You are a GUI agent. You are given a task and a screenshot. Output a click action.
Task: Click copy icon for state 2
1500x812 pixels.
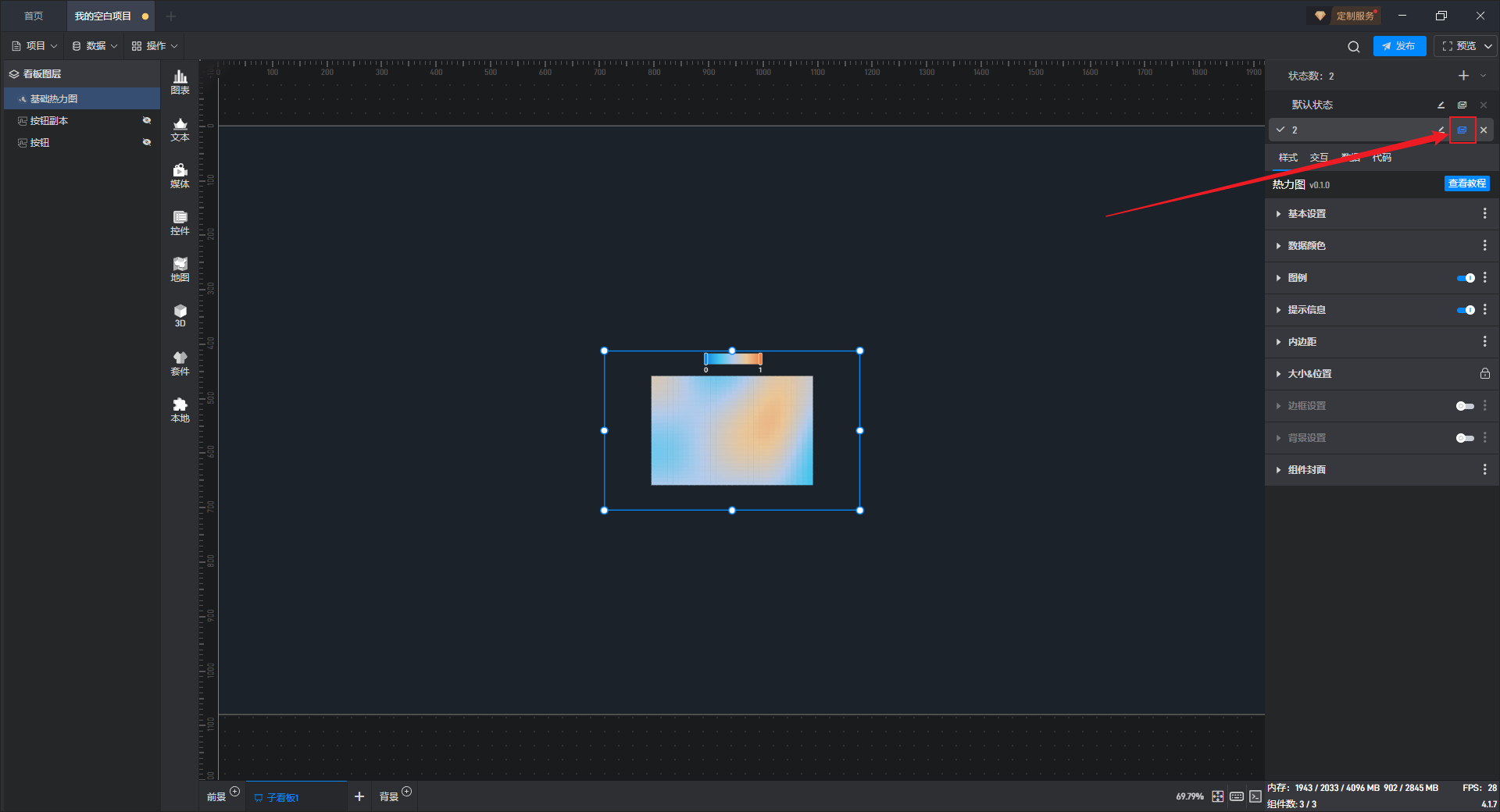pos(1462,130)
